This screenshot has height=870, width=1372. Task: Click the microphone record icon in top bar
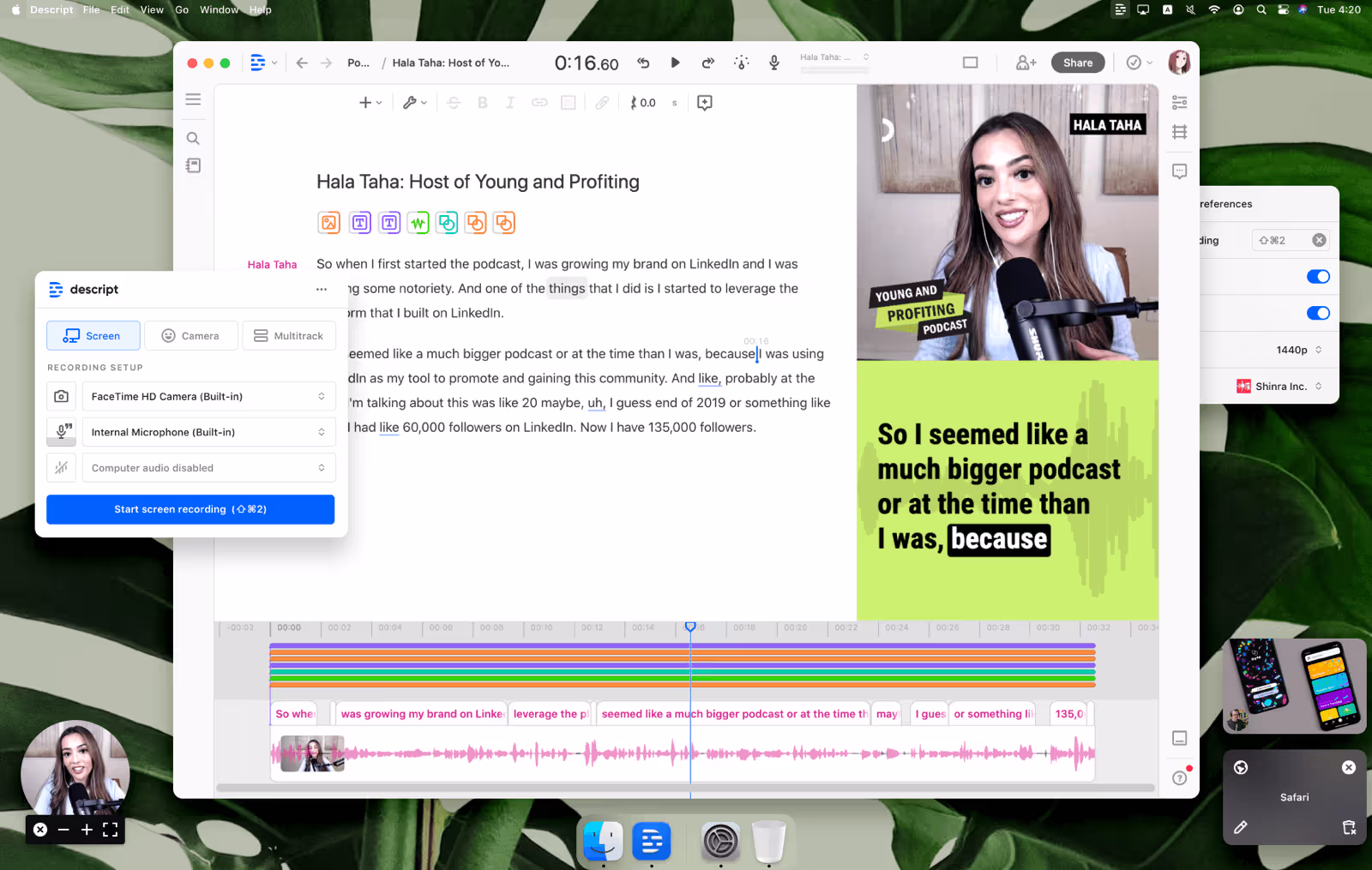774,63
